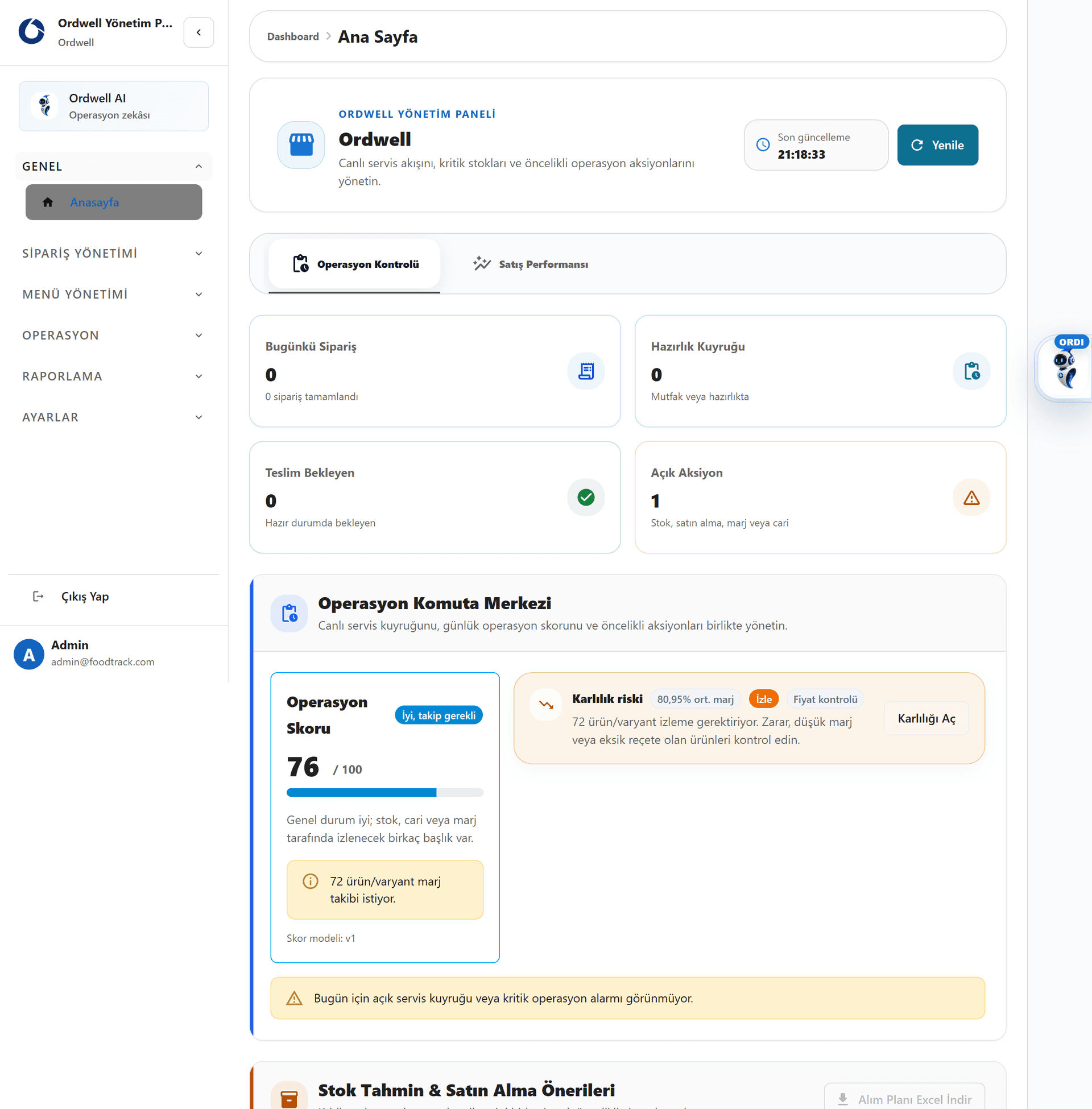
Task: Click the downward trend icon in Karlılık riski
Action: [546, 705]
